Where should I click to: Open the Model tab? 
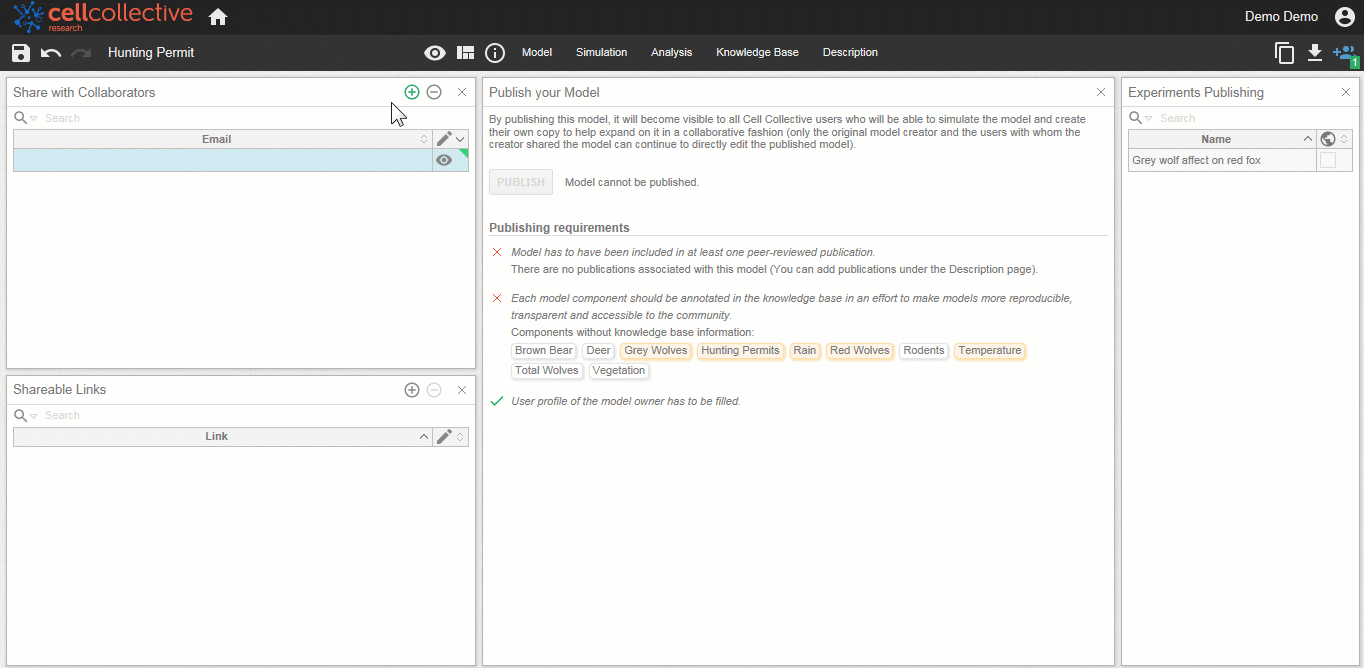click(x=537, y=52)
